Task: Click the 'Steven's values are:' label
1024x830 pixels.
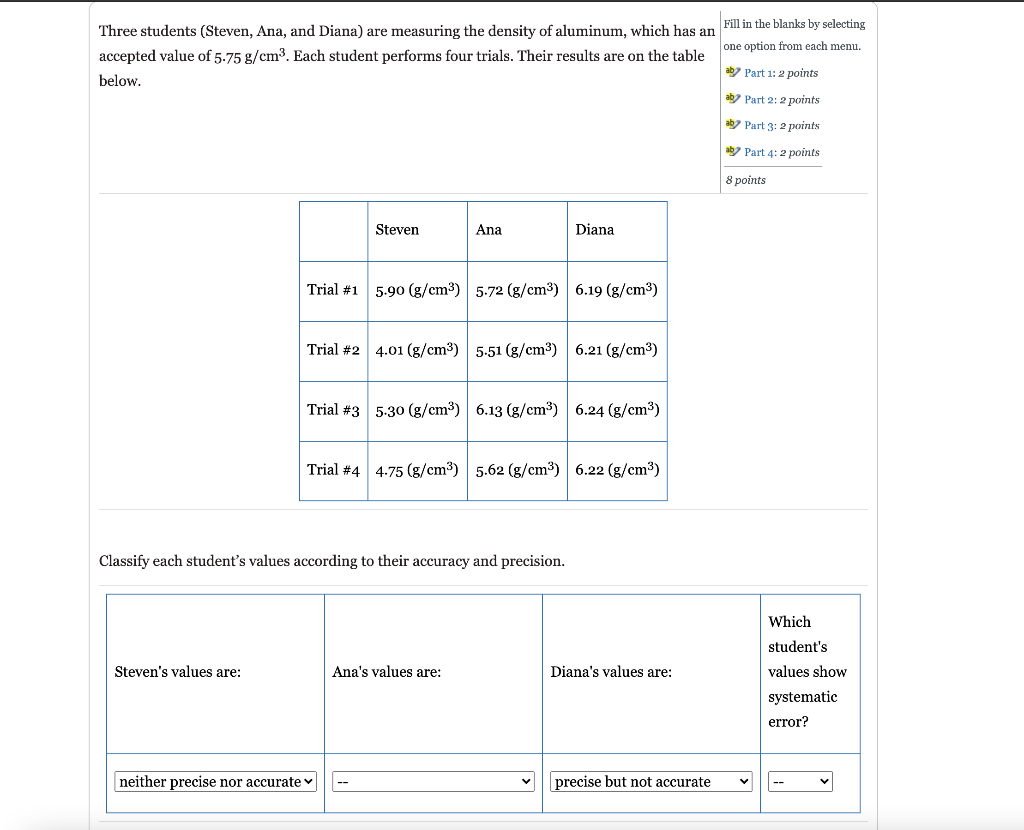Action: pos(178,672)
